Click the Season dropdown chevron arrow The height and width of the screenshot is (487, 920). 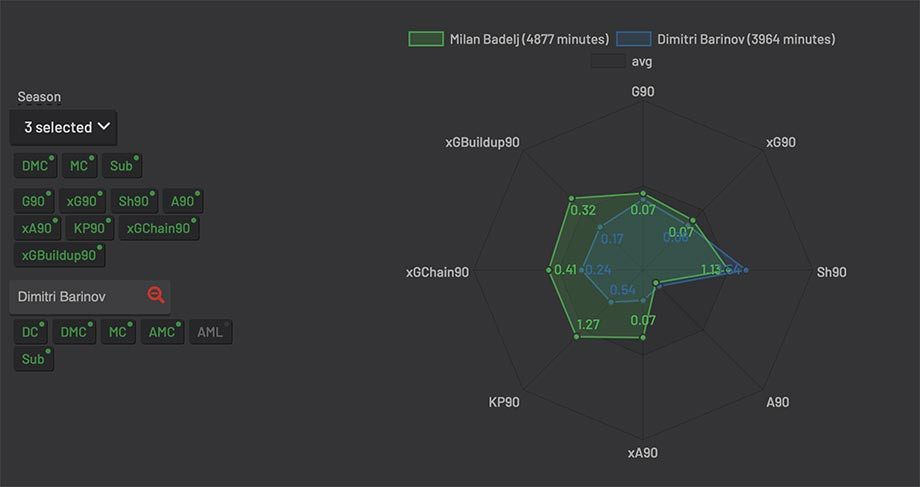(104, 126)
